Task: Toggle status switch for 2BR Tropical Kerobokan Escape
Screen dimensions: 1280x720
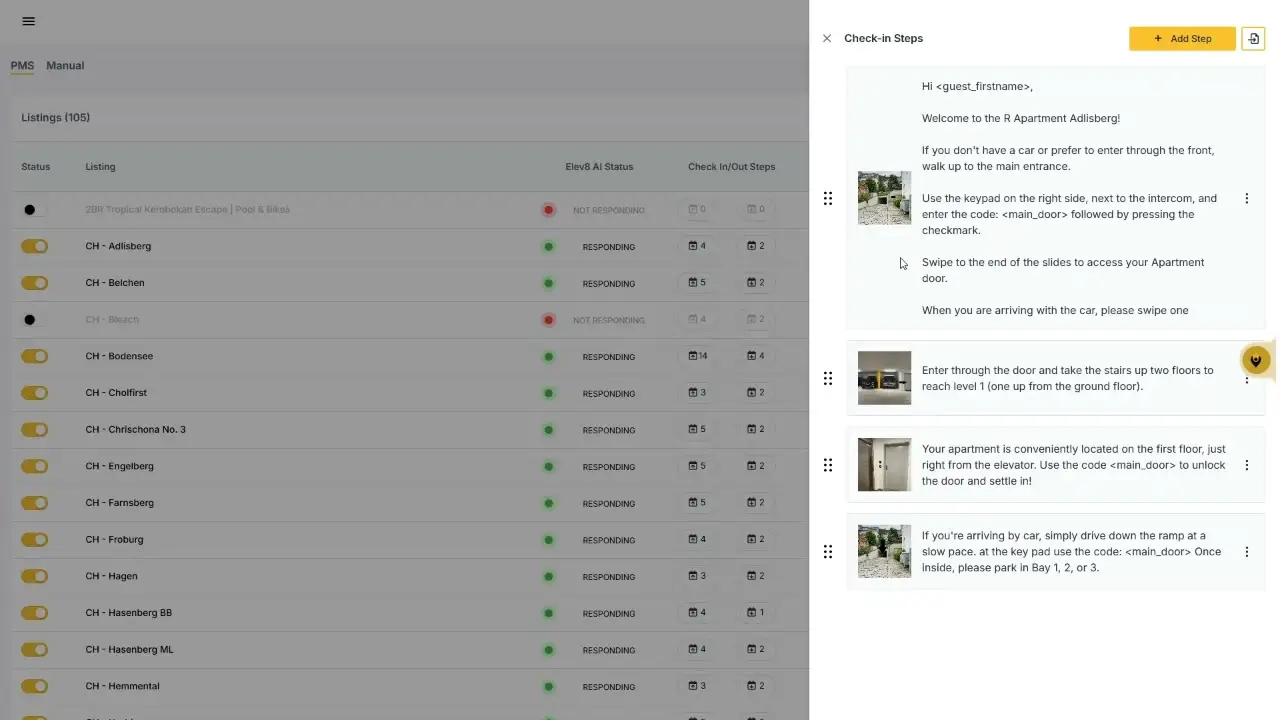Action: [34, 209]
